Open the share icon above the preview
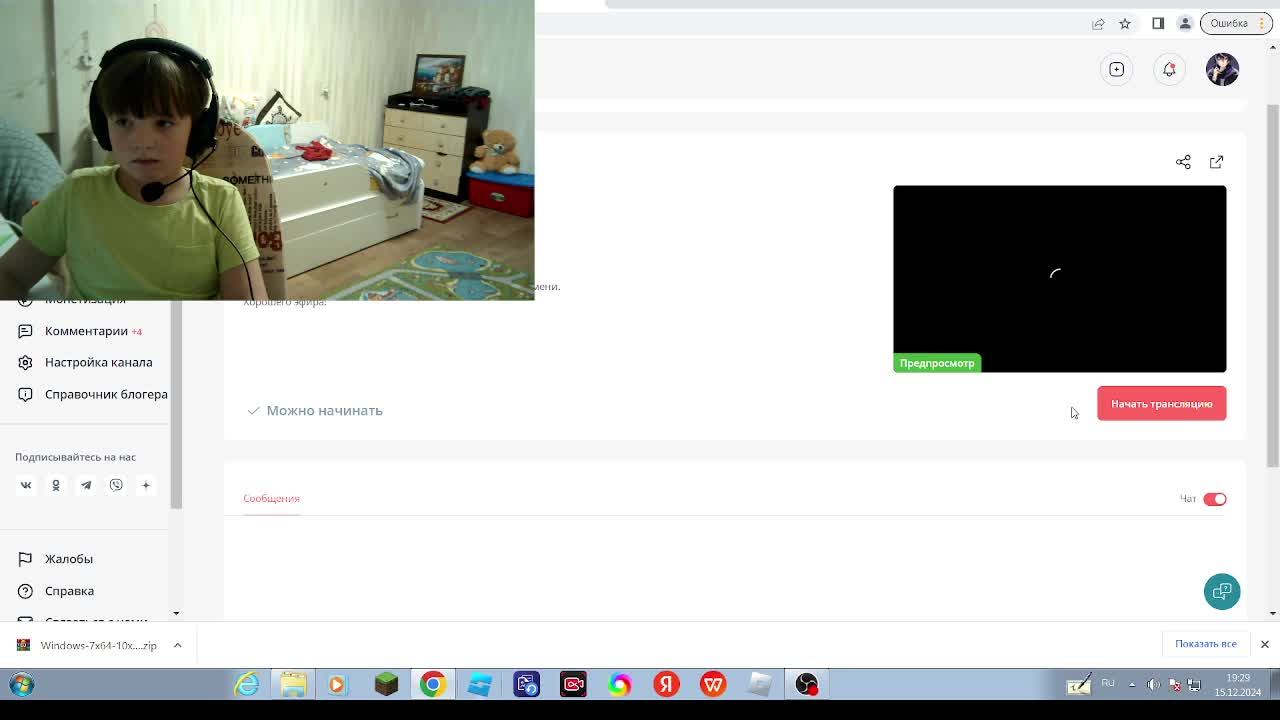The height and width of the screenshot is (720, 1280). pyautogui.click(x=1183, y=162)
